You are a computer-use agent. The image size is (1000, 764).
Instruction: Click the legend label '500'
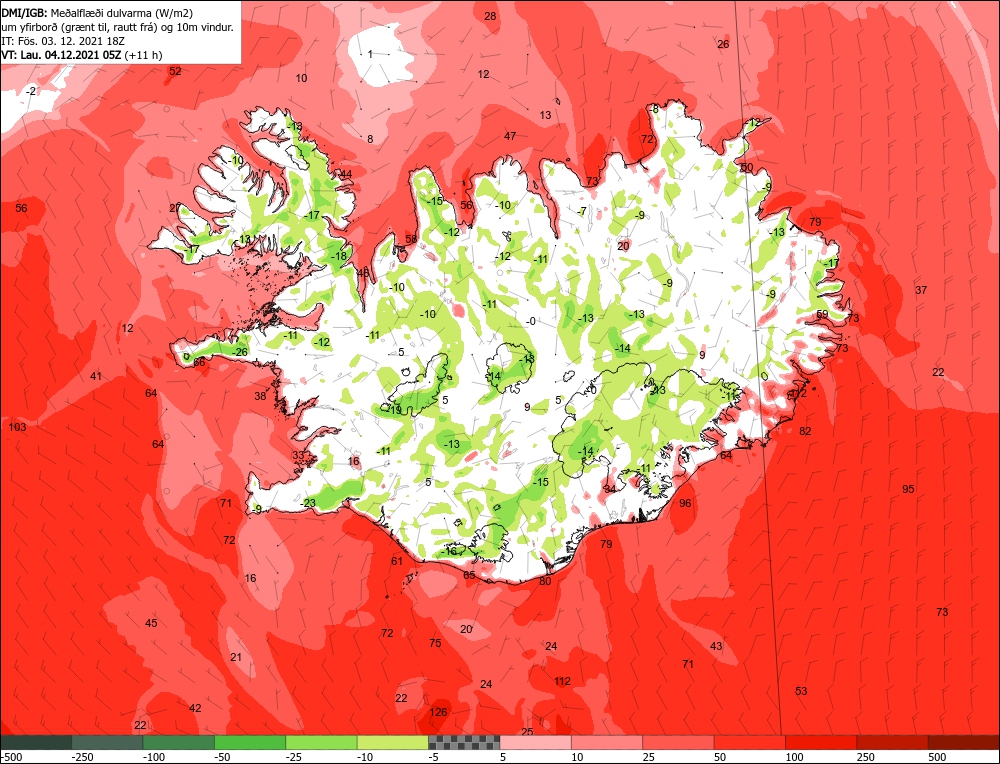pos(938,757)
